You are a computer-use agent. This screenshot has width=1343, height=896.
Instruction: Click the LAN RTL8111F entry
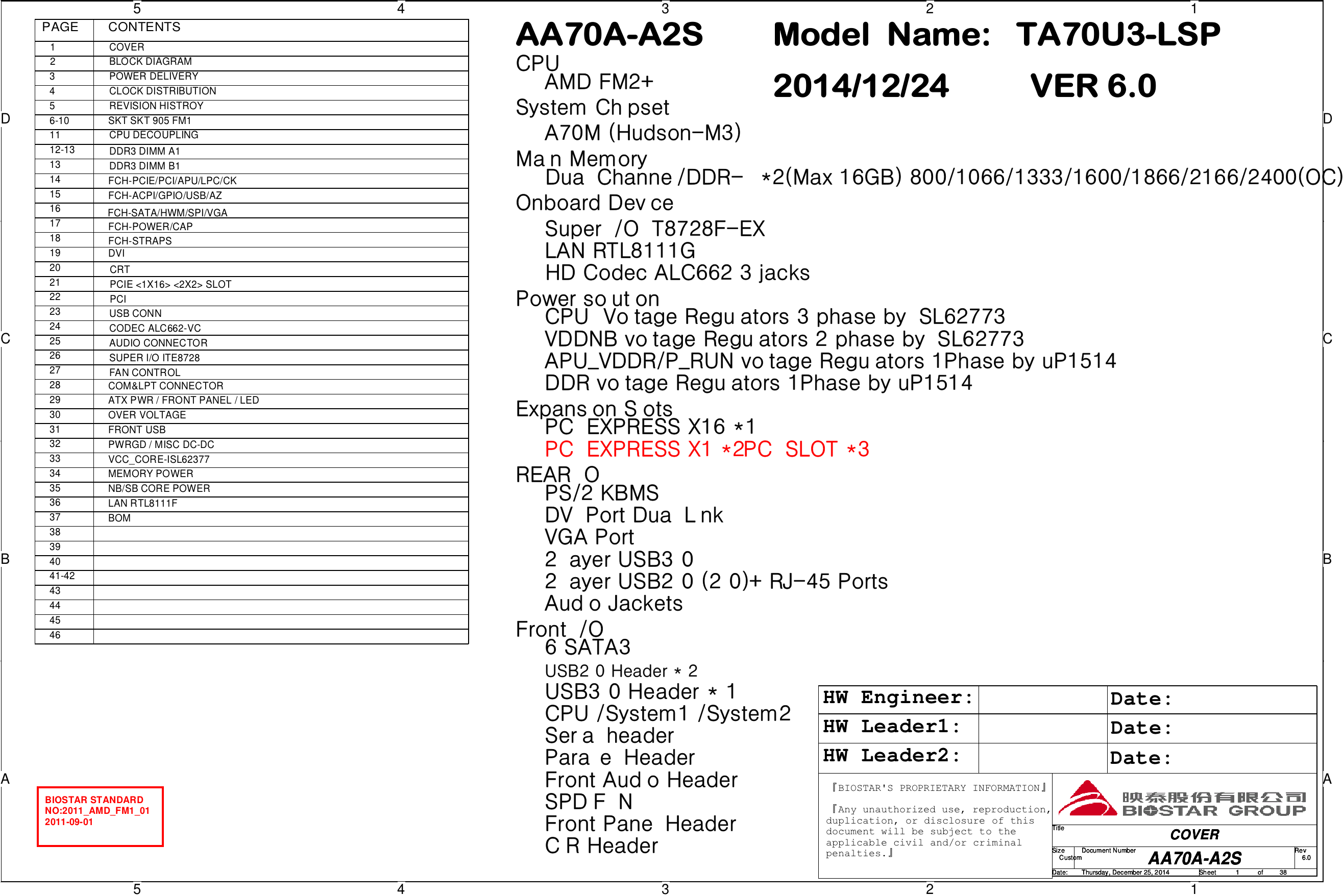(143, 504)
